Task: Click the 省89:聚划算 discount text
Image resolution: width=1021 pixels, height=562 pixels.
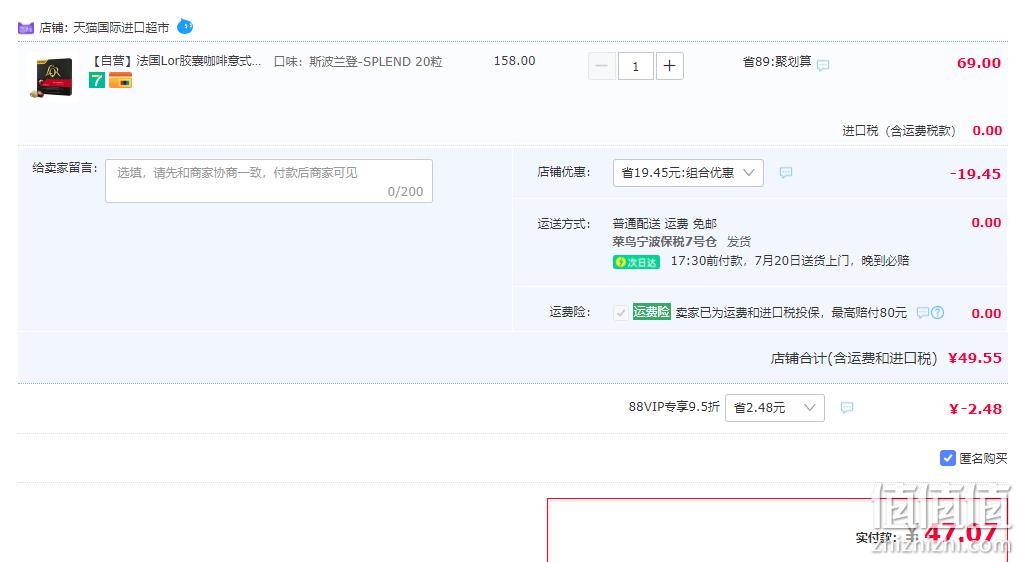Action: coord(777,62)
